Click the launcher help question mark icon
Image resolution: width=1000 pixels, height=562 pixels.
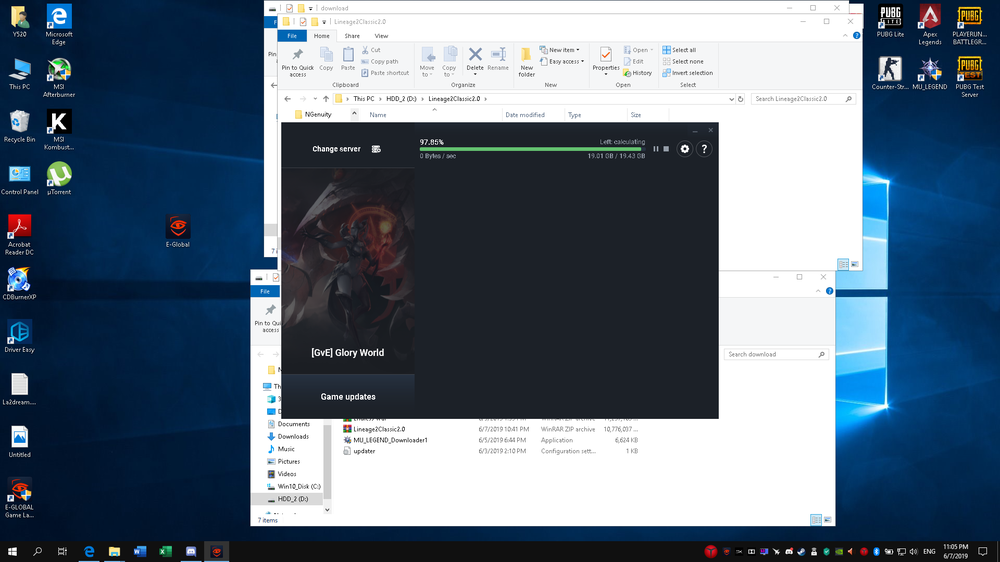point(704,149)
